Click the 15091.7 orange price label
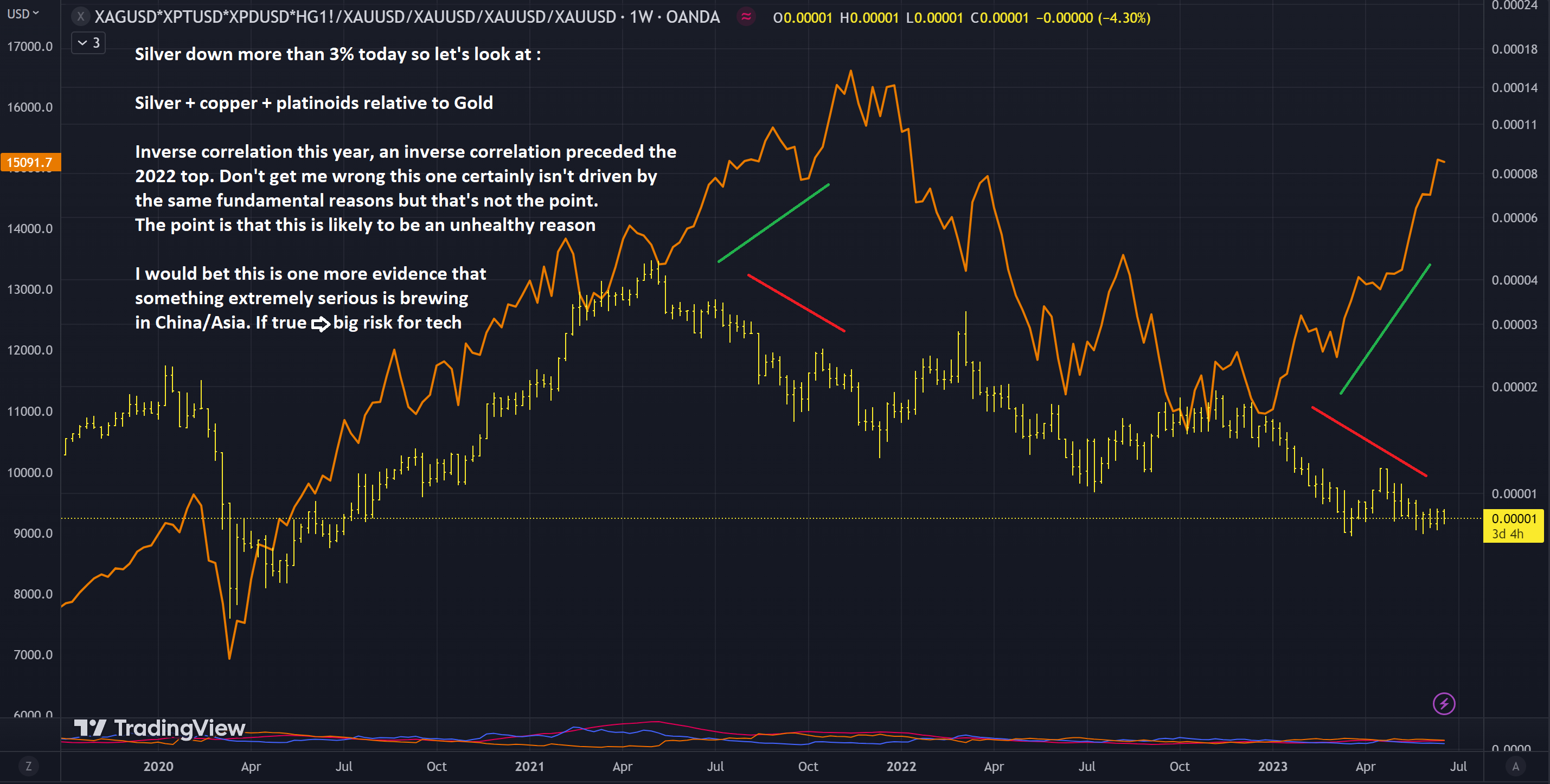Image resolution: width=1550 pixels, height=784 pixels. (30, 163)
